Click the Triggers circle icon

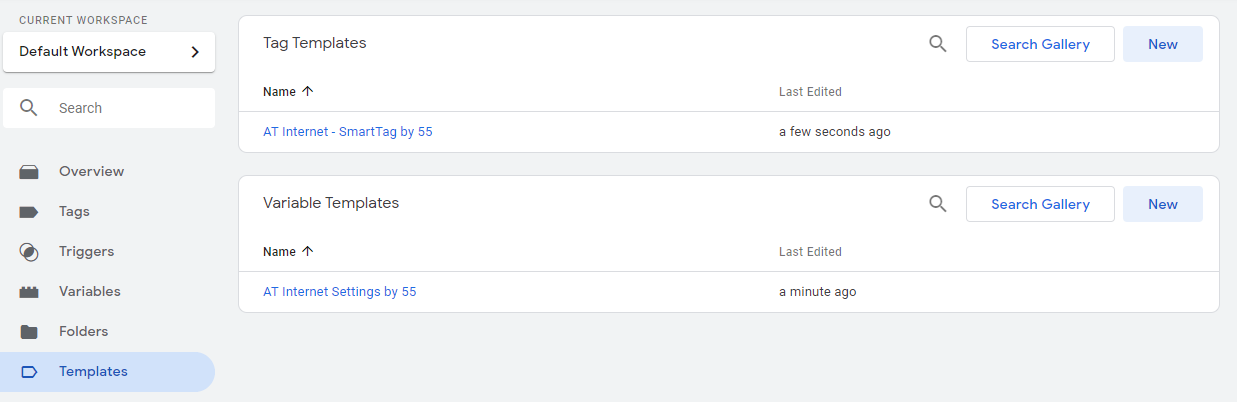(x=29, y=252)
